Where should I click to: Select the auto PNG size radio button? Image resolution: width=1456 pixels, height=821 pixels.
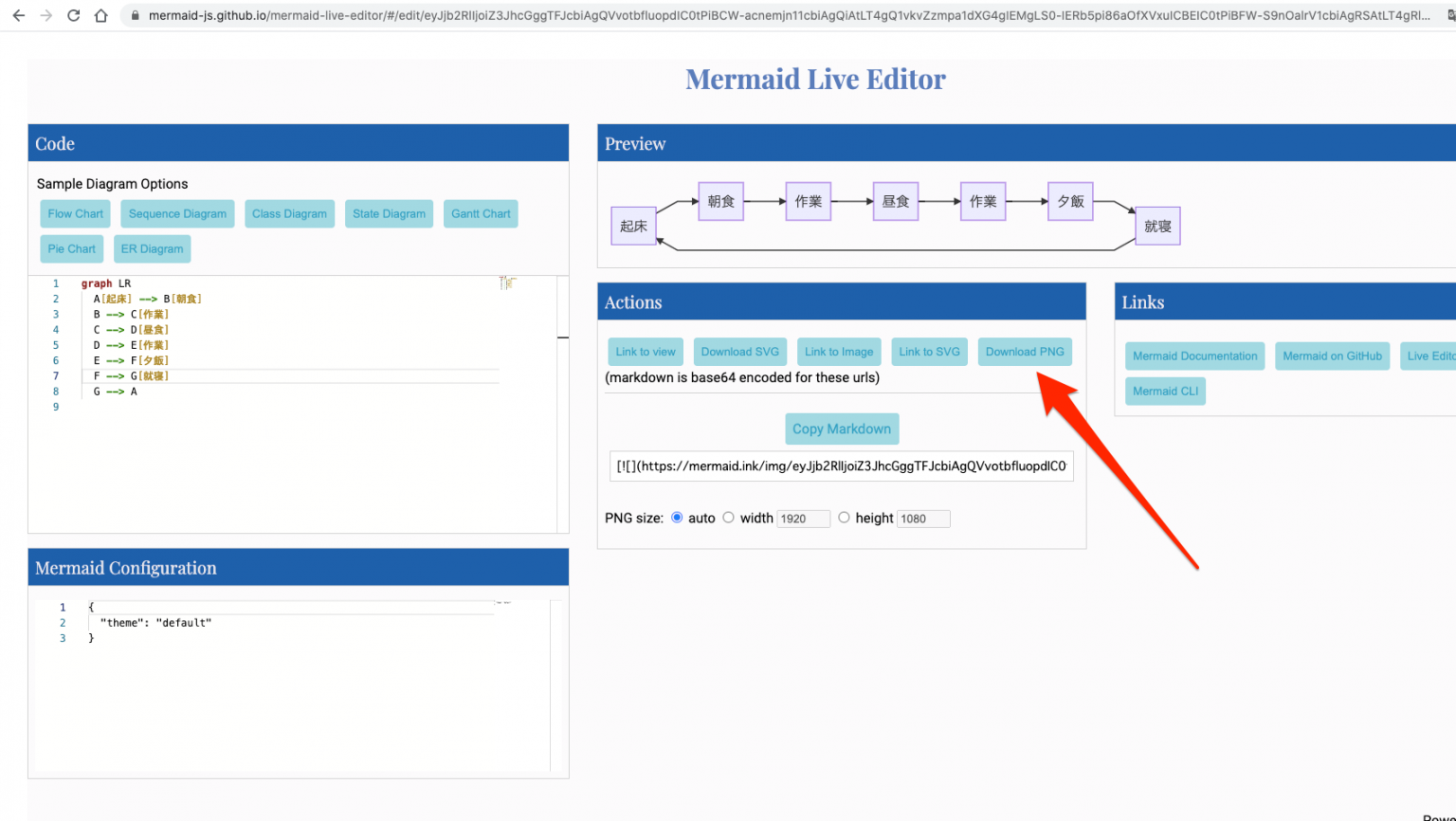click(x=677, y=518)
